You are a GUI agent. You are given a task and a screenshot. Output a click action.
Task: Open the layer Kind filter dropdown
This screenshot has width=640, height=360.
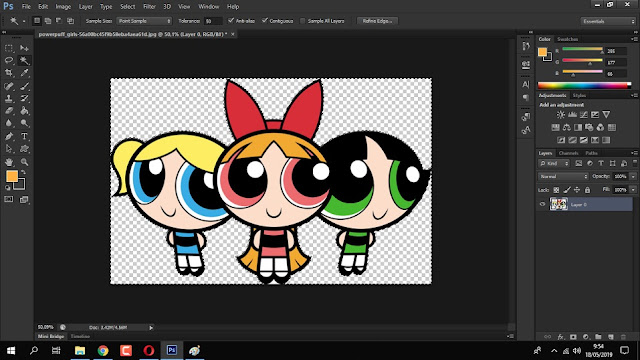coord(554,163)
